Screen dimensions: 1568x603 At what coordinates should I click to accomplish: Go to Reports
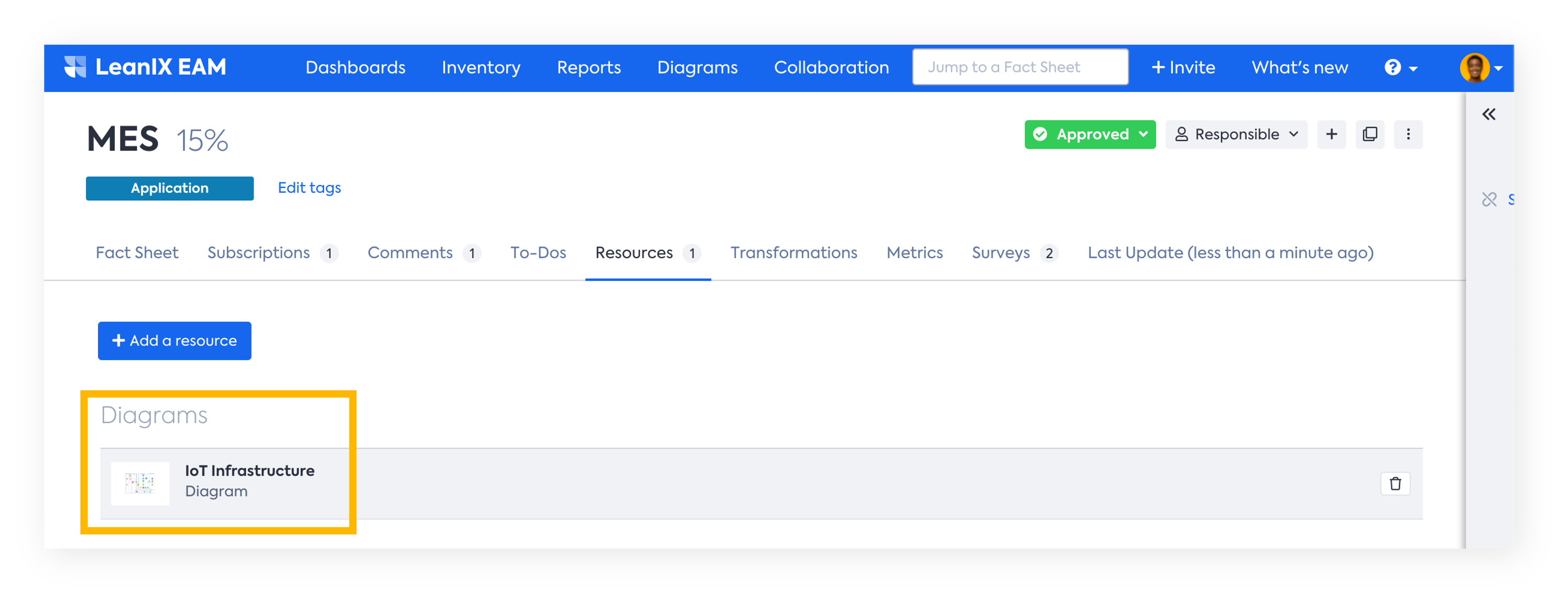589,68
